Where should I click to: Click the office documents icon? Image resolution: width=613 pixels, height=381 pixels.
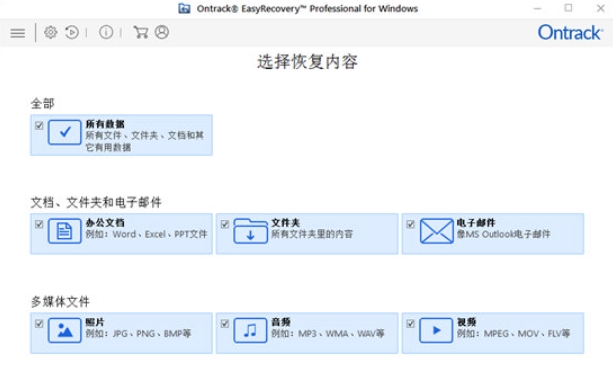(65, 231)
